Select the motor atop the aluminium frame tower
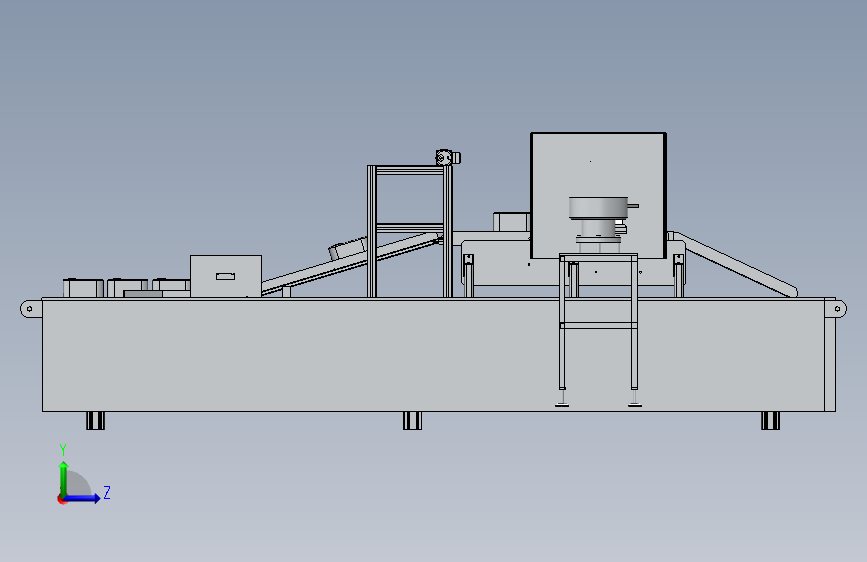 (x=447, y=158)
